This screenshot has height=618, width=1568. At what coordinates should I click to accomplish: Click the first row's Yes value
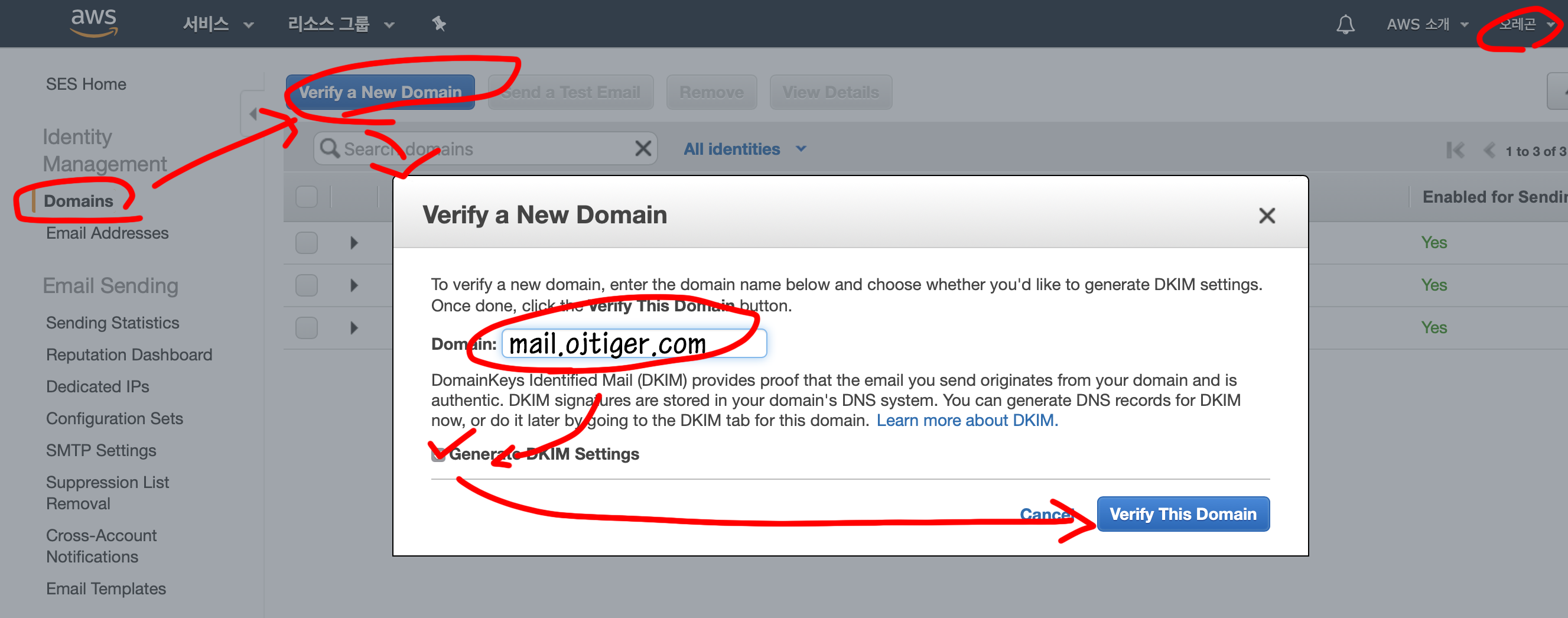click(x=1433, y=243)
